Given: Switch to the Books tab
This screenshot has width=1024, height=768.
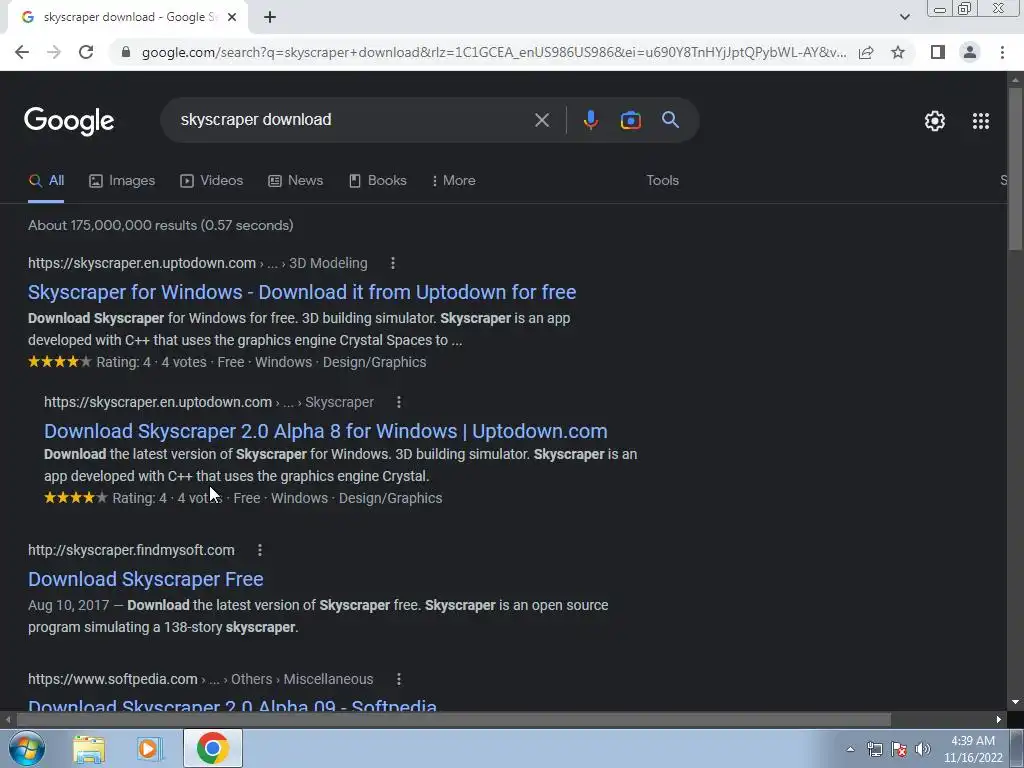Looking at the screenshot, I should coord(378,181).
